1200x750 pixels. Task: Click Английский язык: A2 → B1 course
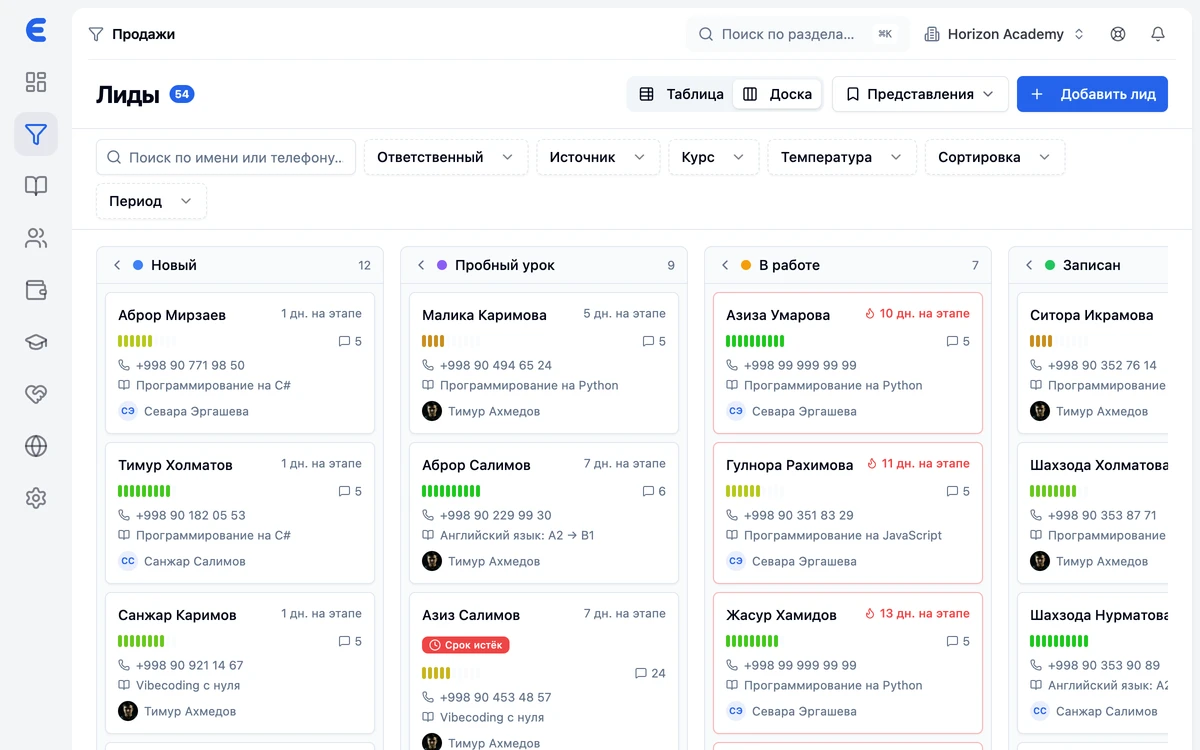517,535
